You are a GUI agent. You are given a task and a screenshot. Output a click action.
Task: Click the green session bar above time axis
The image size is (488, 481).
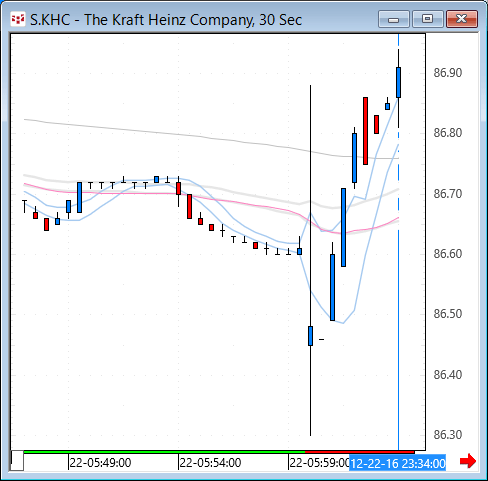tap(164, 452)
